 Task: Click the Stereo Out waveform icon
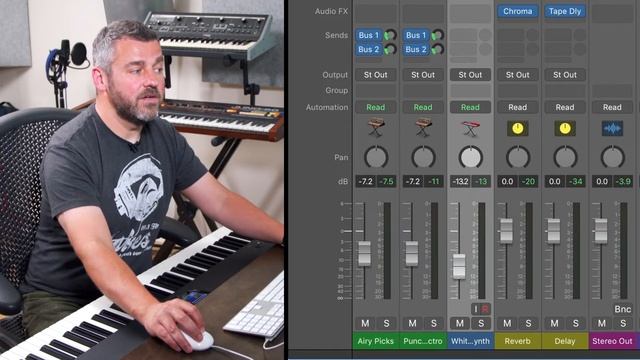(x=612, y=129)
